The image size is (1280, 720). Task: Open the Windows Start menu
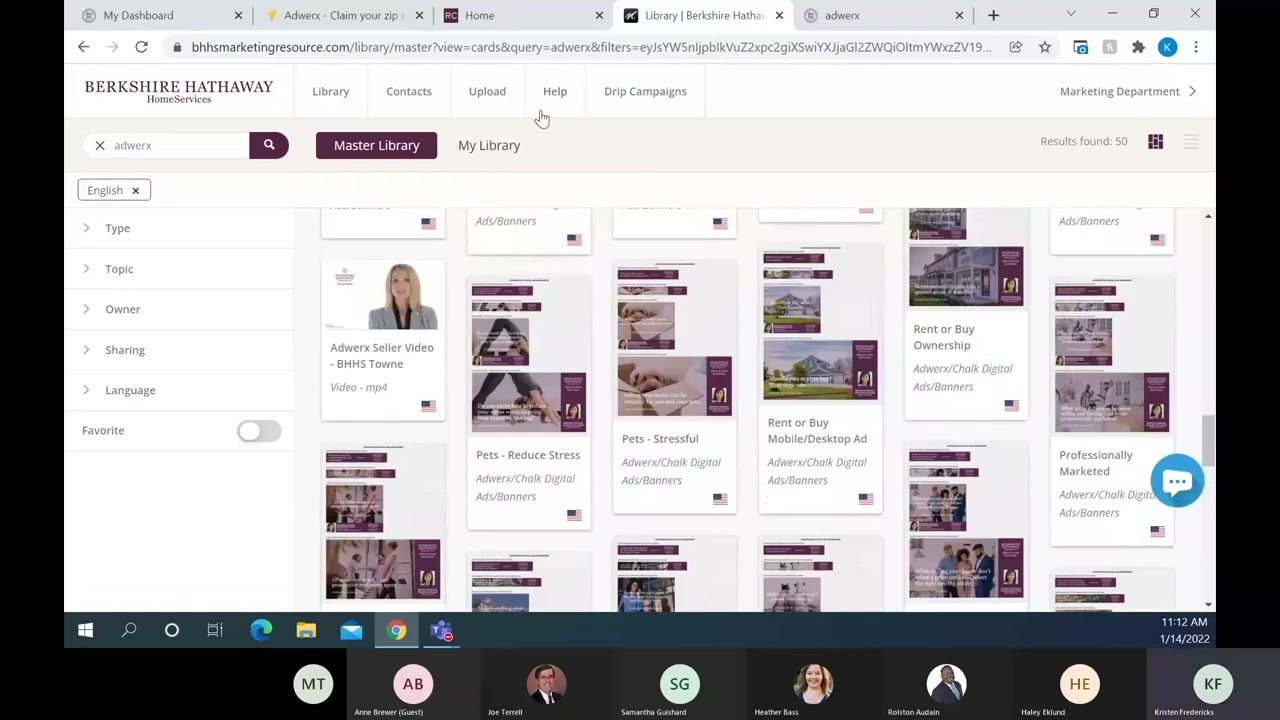pos(86,631)
